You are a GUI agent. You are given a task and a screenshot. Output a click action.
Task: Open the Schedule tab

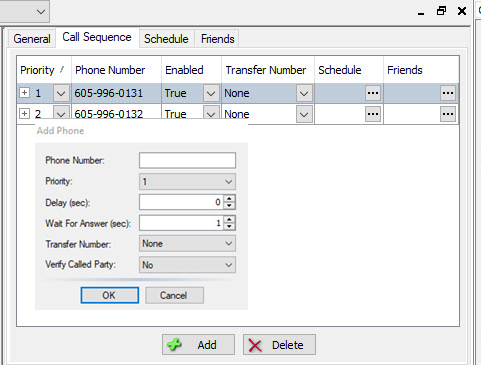pyautogui.click(x=166, y=39)
